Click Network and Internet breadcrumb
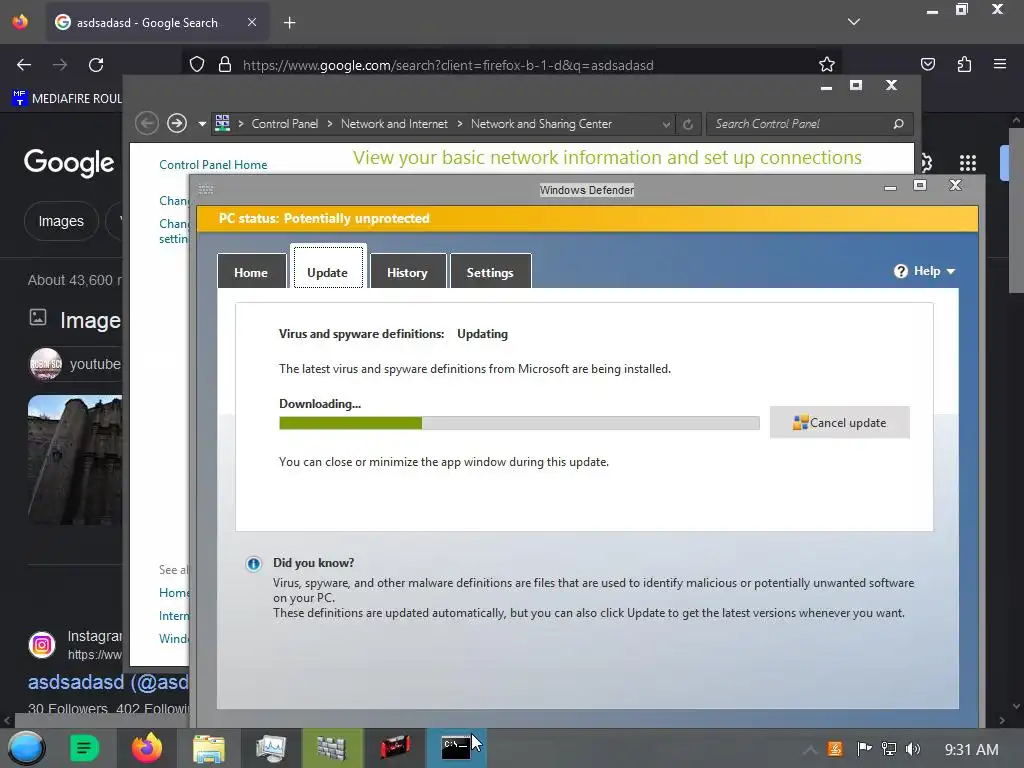The height and width of the screenshot is (768, 1024). click(394, 124)
